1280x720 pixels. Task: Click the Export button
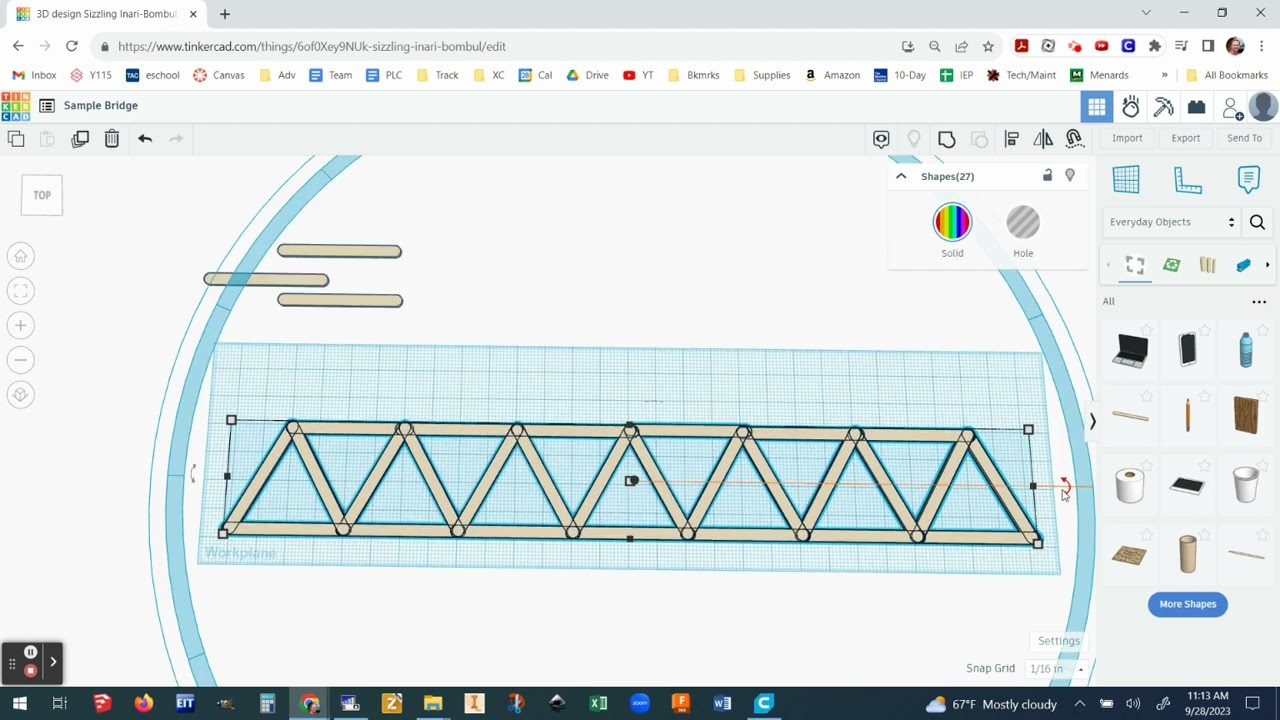1186,138
